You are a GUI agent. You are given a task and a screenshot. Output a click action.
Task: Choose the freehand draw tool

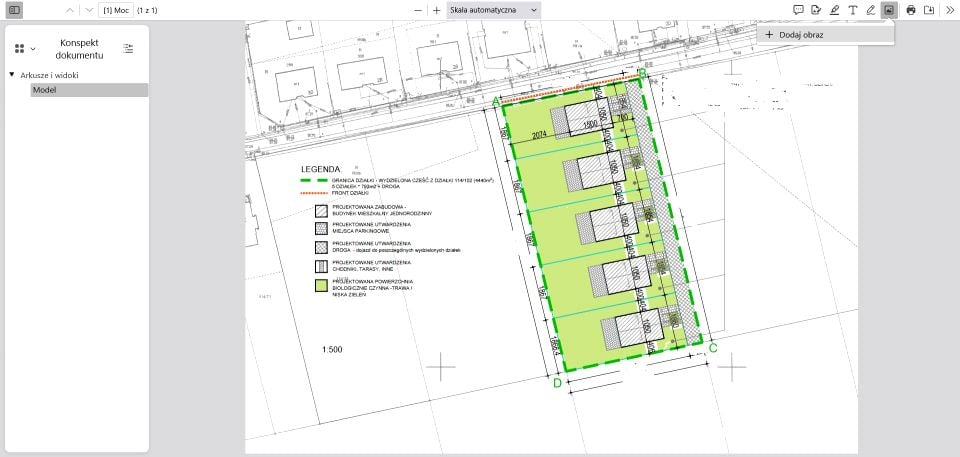coord(871,10)
